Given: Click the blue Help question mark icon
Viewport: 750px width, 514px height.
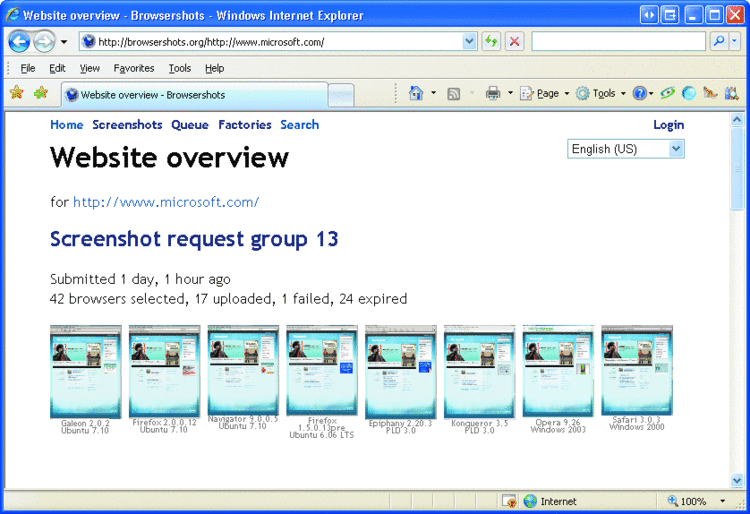Looking at the screenshot, I should point(639,93).
